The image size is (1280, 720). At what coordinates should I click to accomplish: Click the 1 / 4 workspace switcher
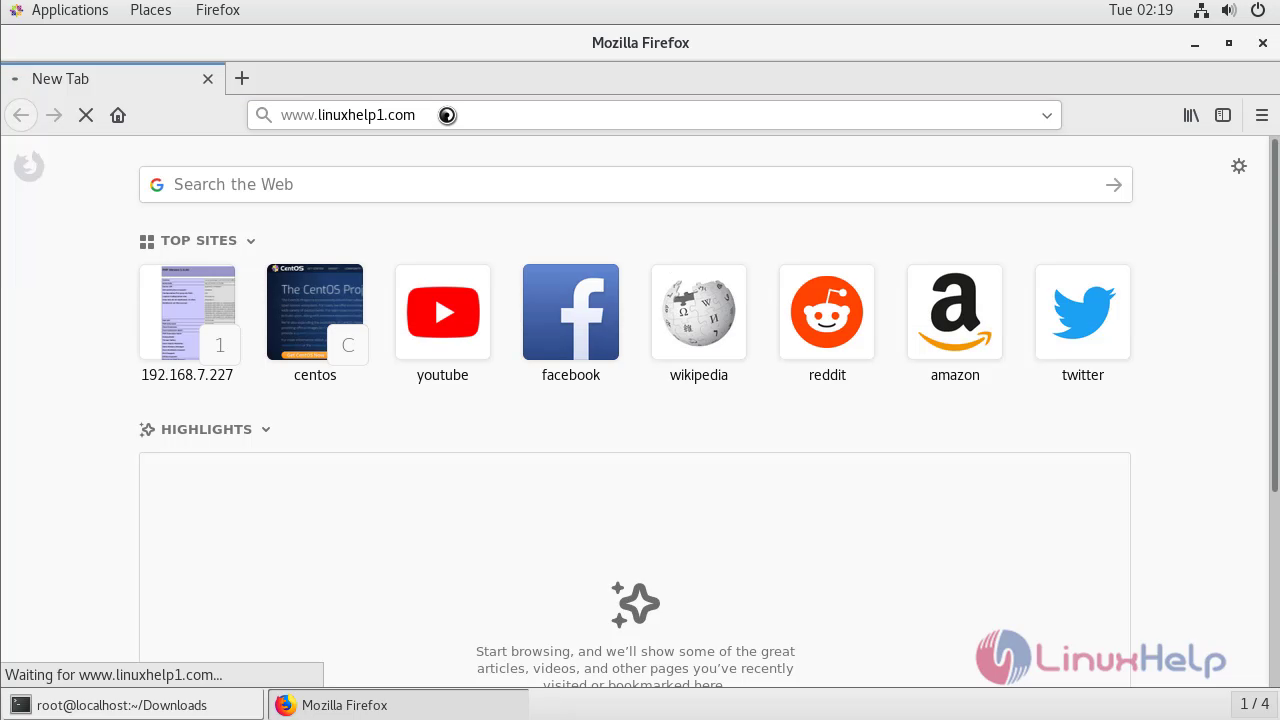[1254, 704]
